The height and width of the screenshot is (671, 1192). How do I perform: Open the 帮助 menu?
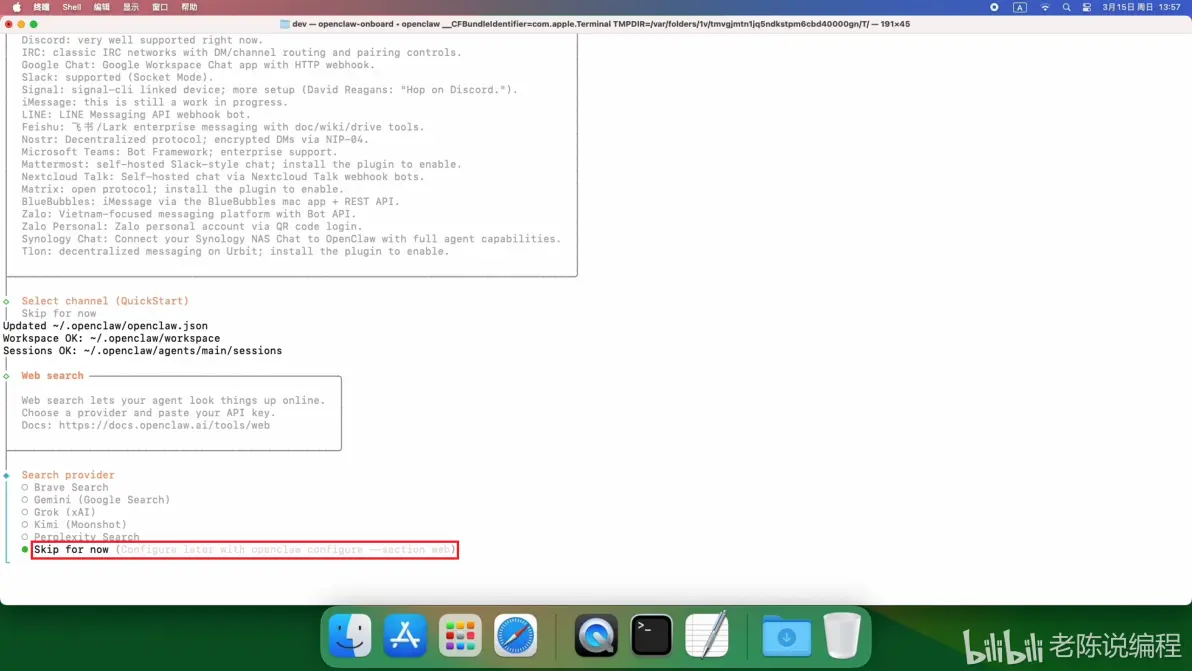pos(189,7)
